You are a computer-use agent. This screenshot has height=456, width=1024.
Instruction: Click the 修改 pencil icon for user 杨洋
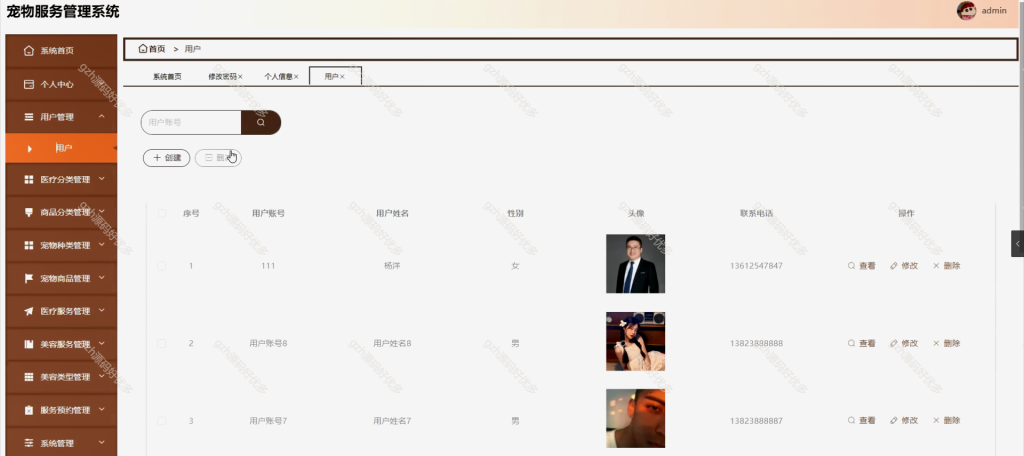(x=894, y=266)
